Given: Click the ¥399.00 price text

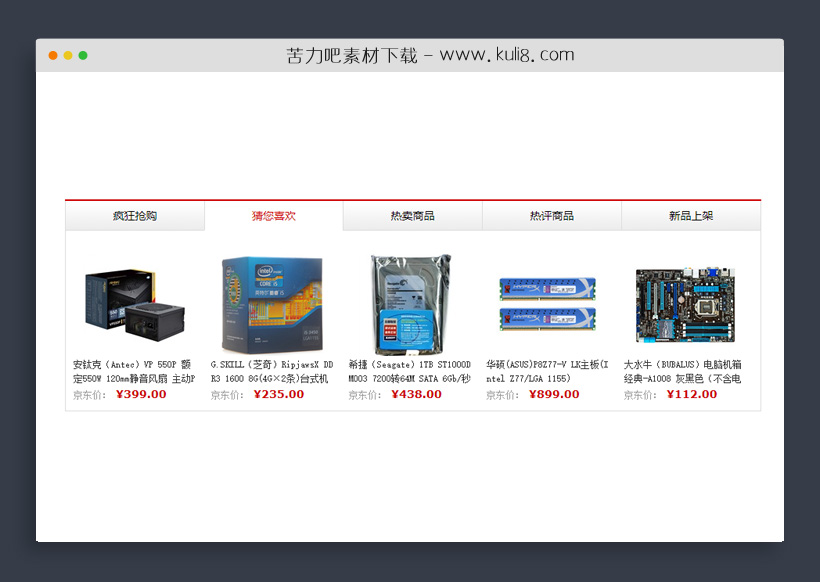Looking at the screenshot, I should coord(142,394).
